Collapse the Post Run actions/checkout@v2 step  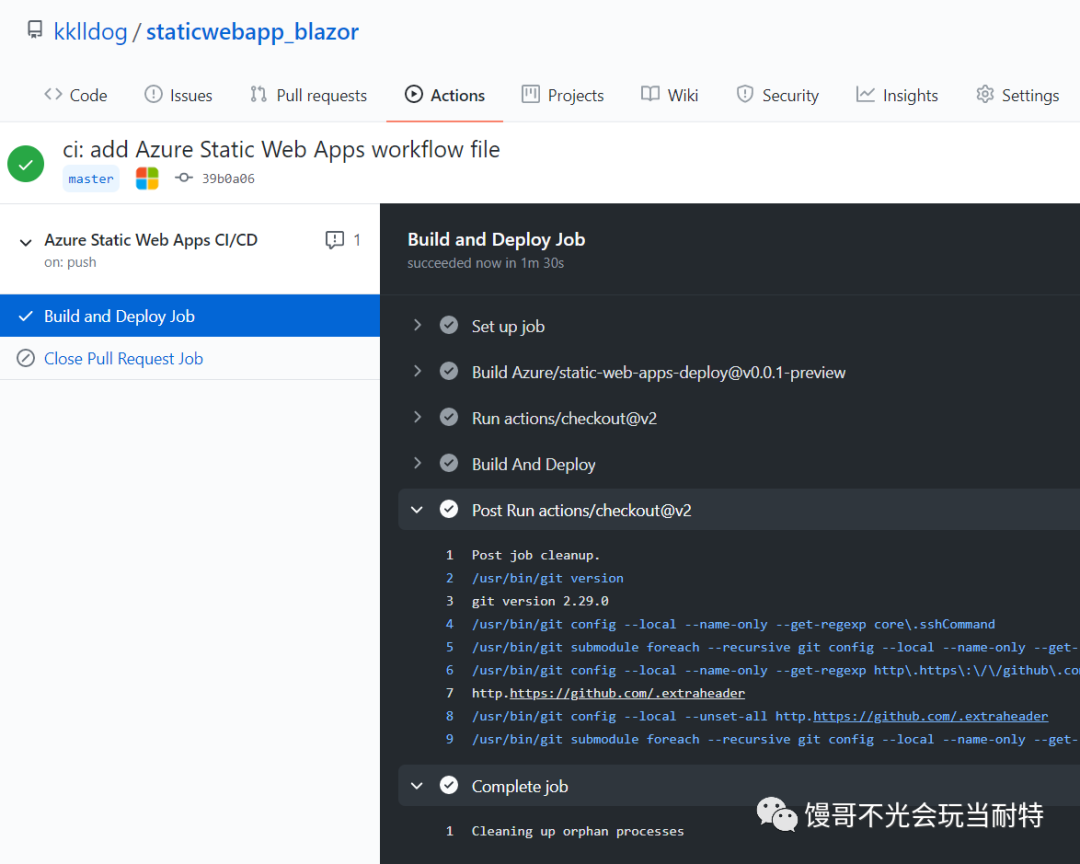coord(417,510)
